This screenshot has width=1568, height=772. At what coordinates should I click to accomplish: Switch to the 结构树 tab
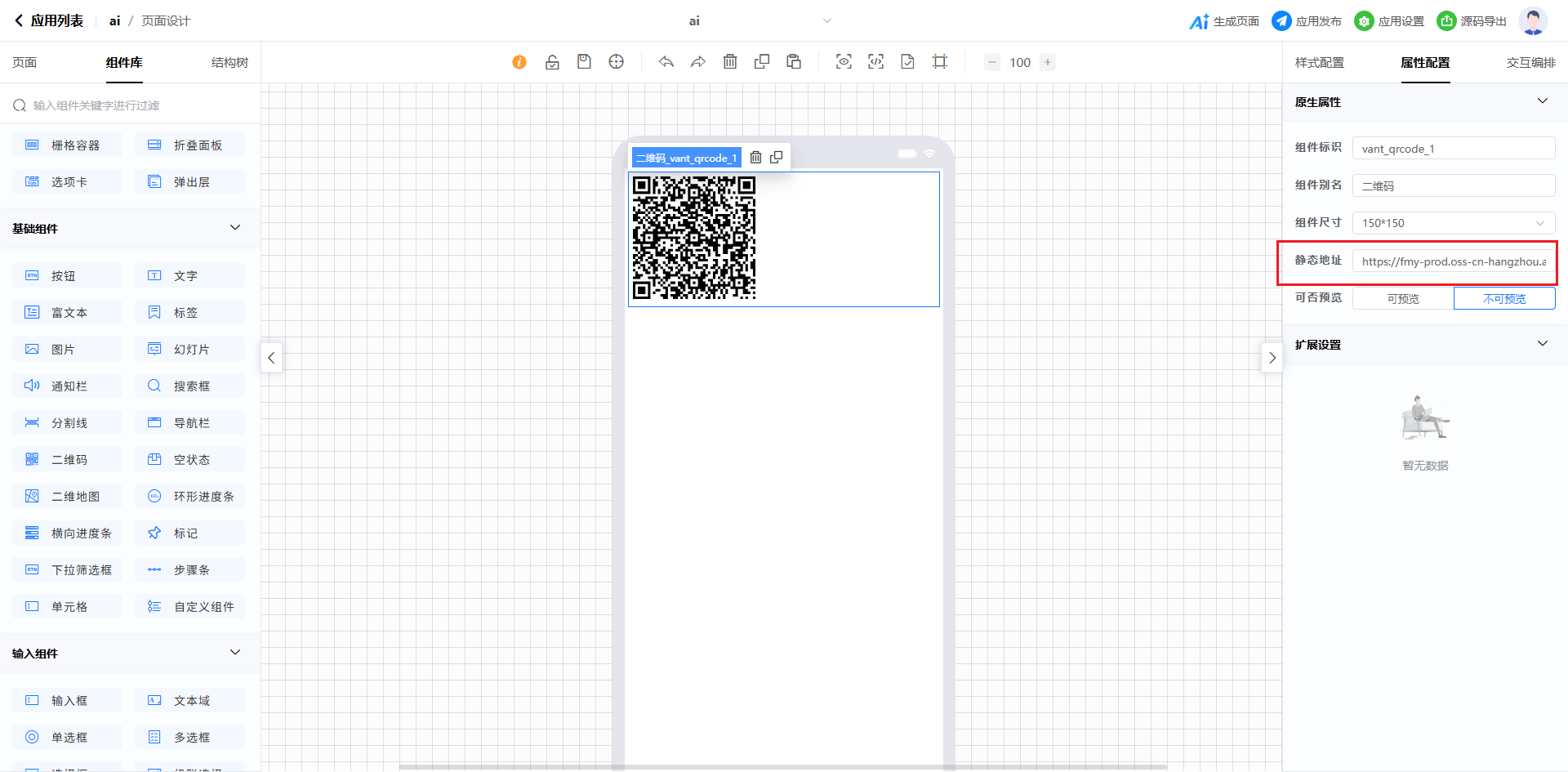(x=229, y=63)
